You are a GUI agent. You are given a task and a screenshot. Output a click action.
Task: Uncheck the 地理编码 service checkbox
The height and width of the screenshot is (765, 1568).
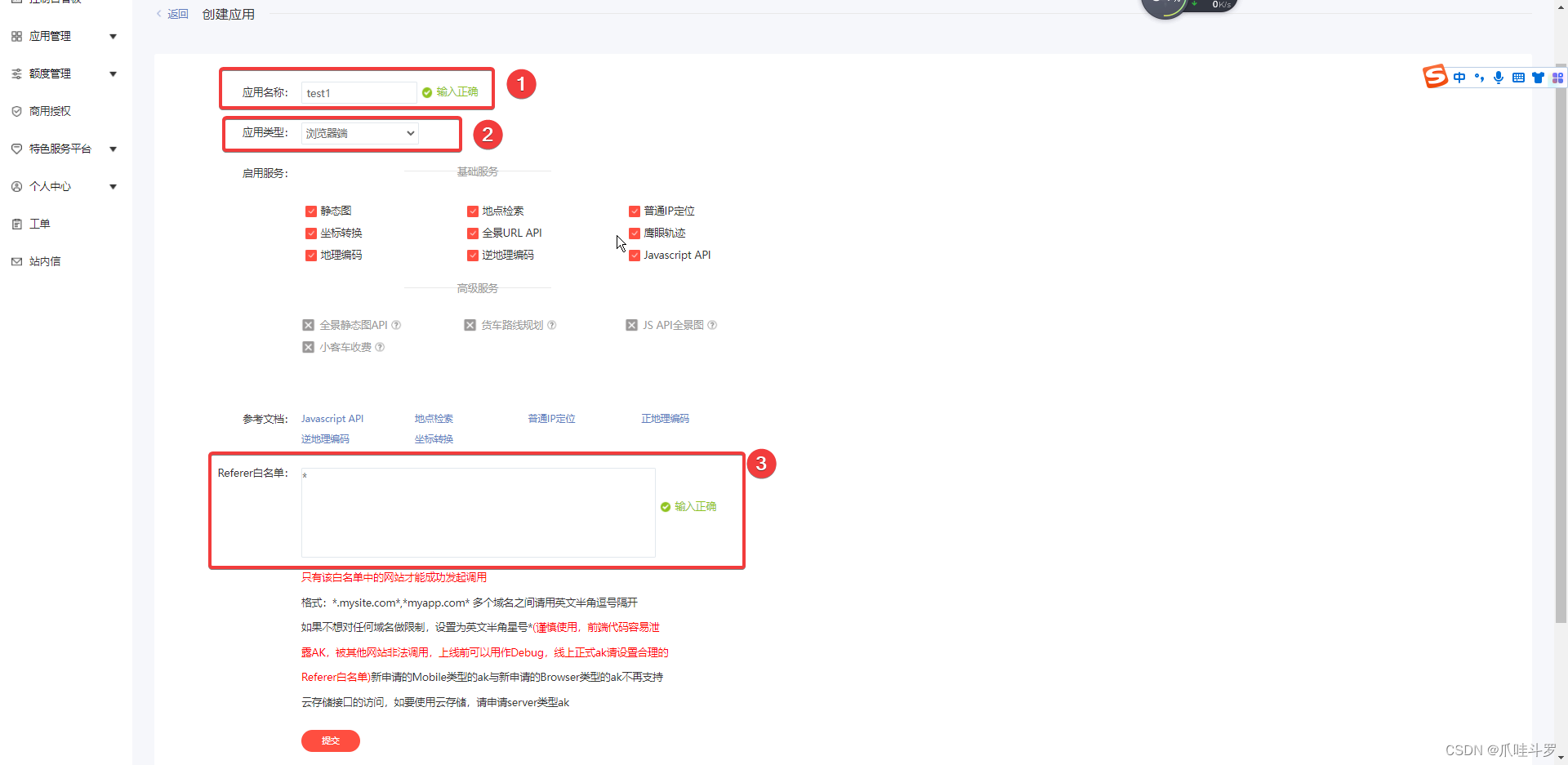[310, 256]
